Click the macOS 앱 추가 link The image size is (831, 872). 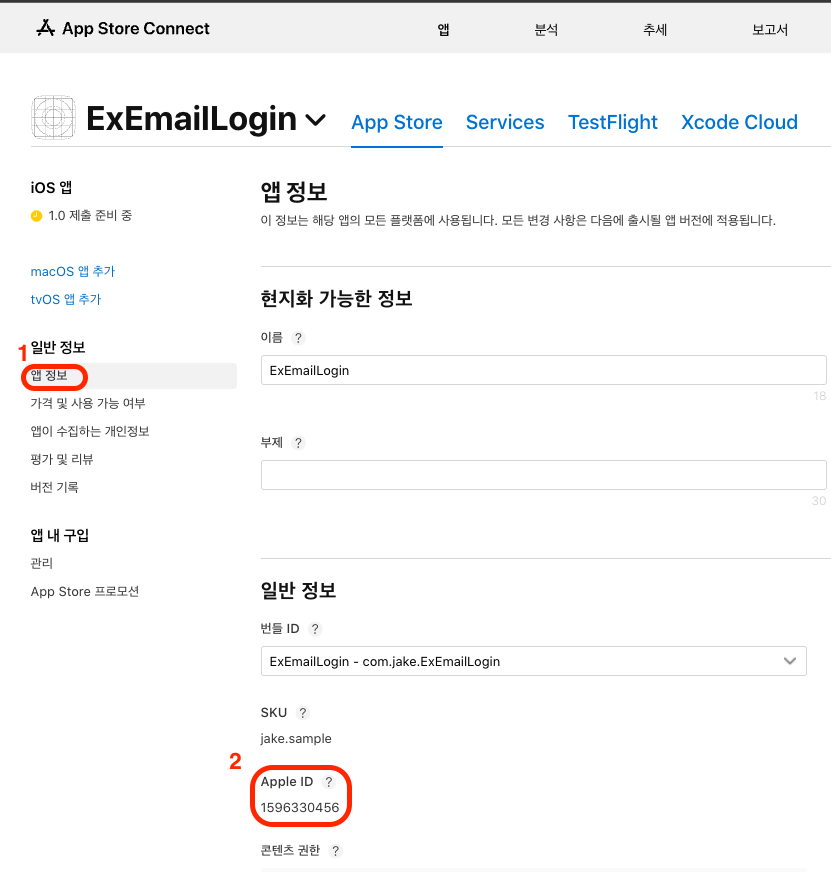(x=72, y=271)
